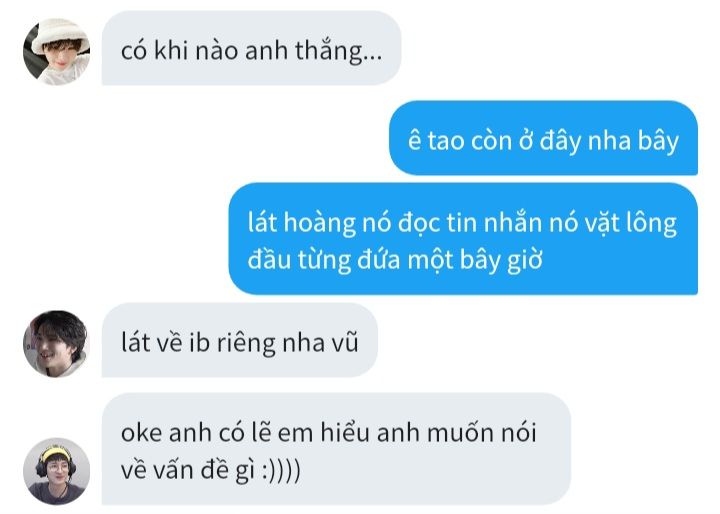
Task: Click "vấn đề gì" in the last gray bubble
Action: tap(205, 471)
